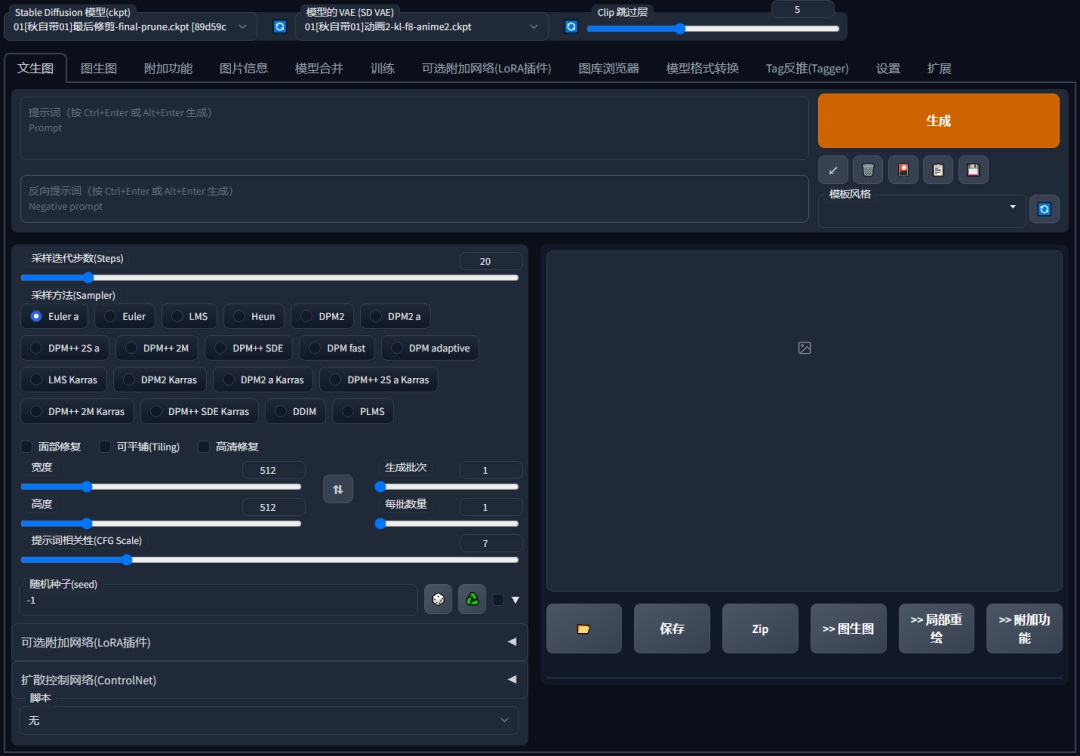
Task: Enable the 面部修复 checkbox
Action: 27,447
